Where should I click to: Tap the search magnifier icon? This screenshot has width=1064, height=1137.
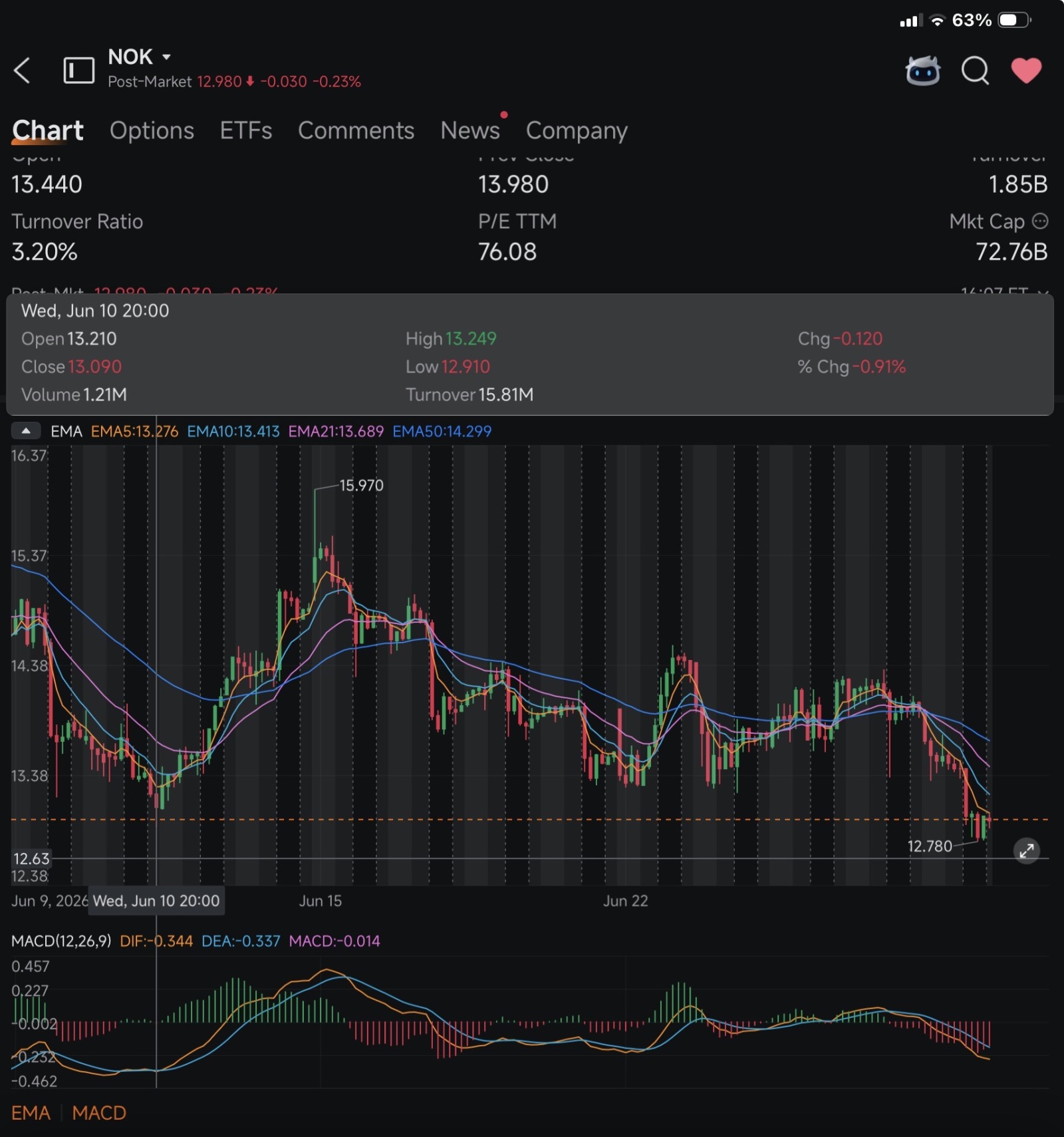[976, 71]
